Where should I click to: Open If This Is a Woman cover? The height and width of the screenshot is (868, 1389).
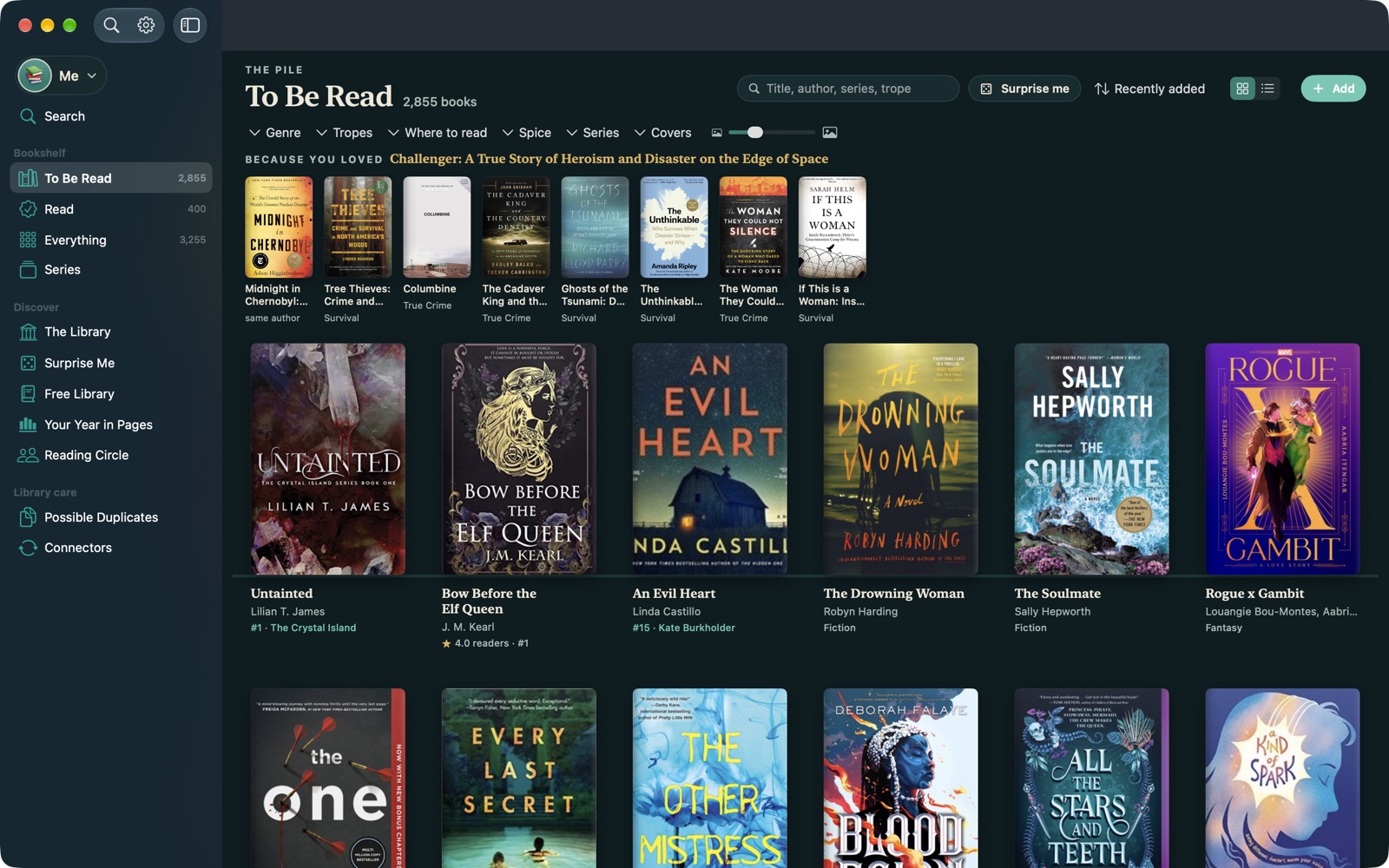[x=832, y=227]
